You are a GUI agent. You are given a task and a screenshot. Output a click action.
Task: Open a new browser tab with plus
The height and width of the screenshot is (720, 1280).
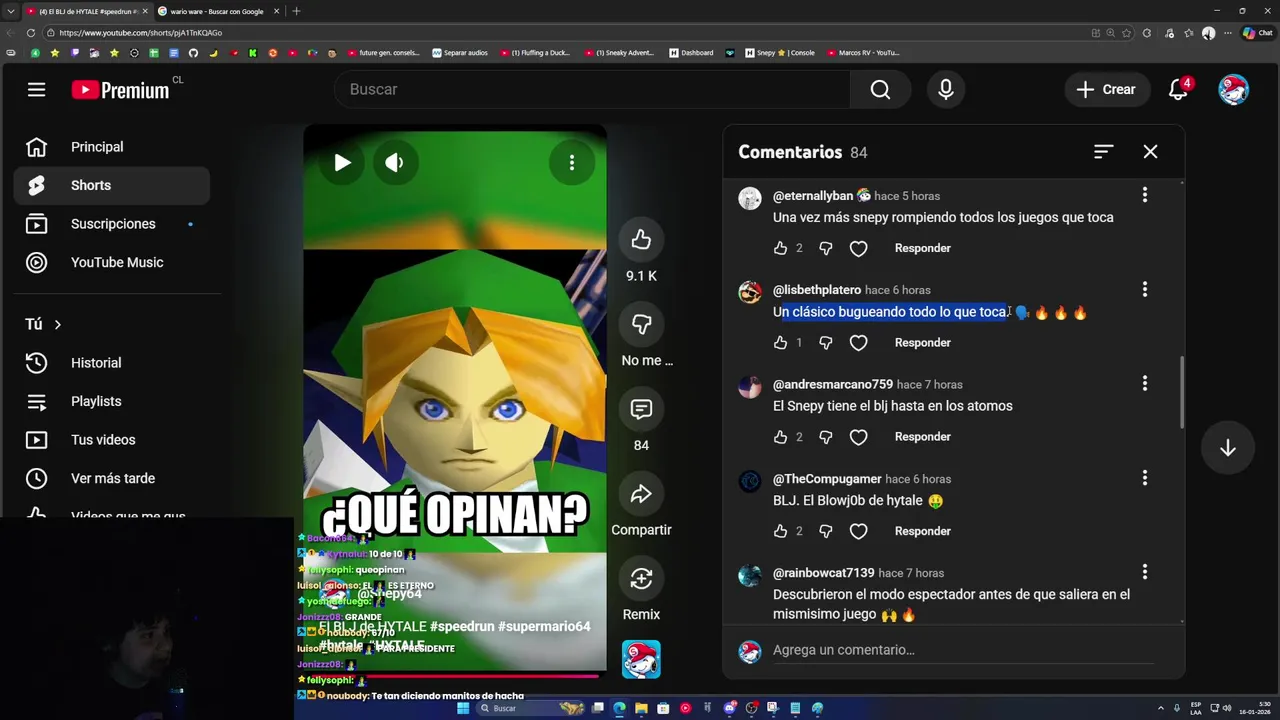click(296, 11)
